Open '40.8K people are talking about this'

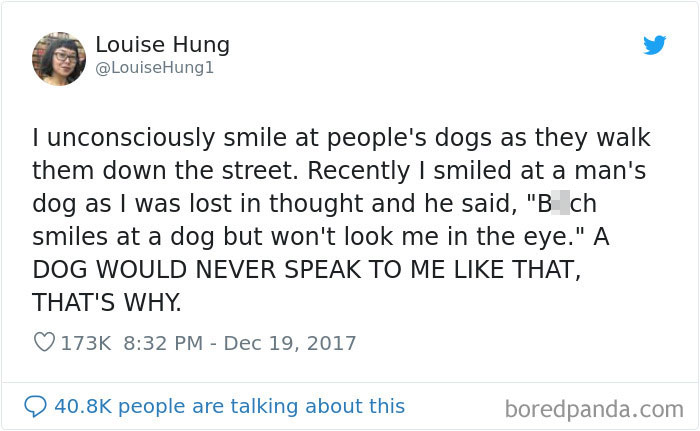[x=229, y=406]
